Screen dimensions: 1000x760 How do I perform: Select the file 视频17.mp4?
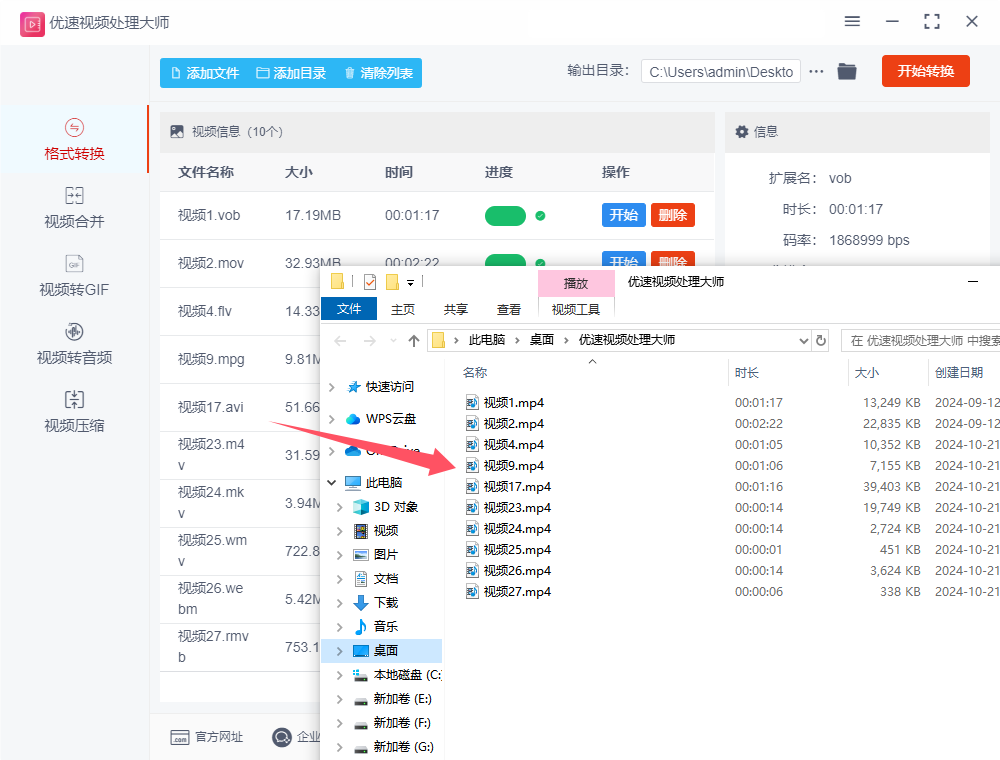[x=517, y=486]
